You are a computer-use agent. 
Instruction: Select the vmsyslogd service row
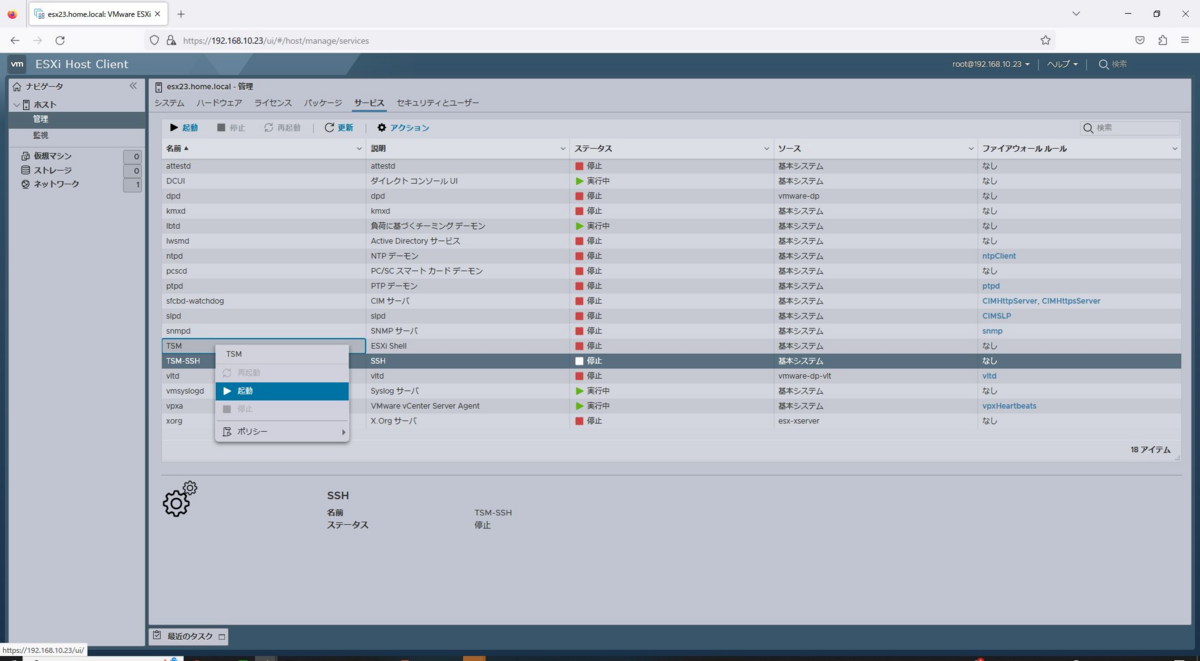pyautogui.click(x=671, y=391)
